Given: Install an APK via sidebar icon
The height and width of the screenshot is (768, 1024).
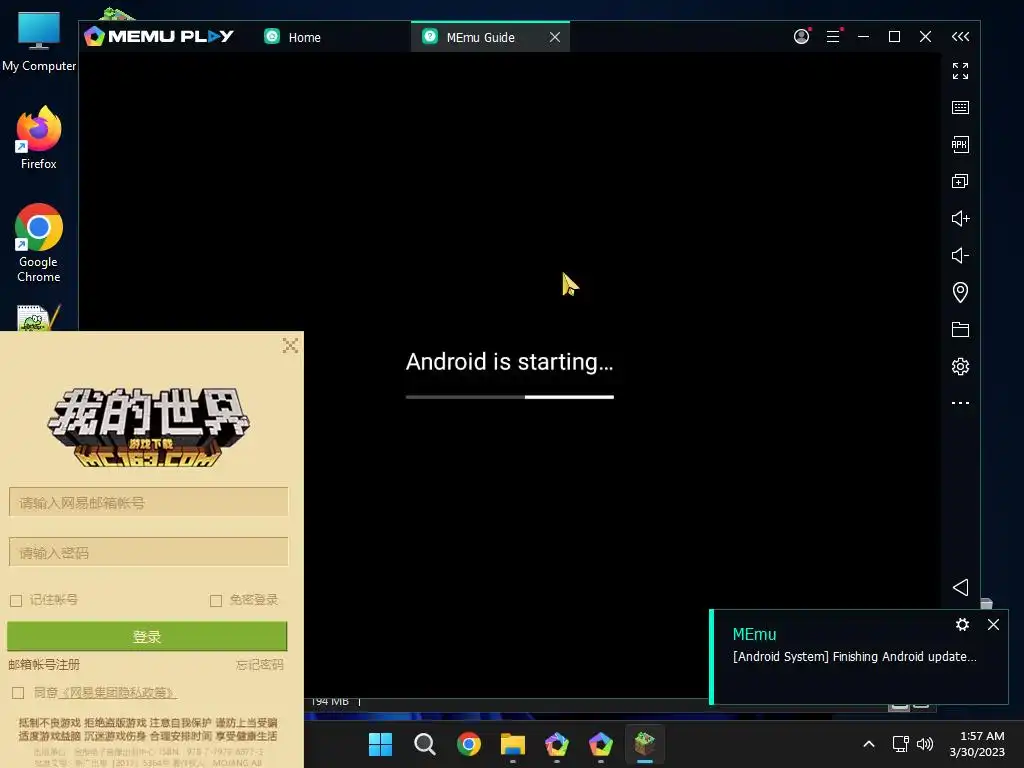Looking at the screenshot, I should coord(960,144).
